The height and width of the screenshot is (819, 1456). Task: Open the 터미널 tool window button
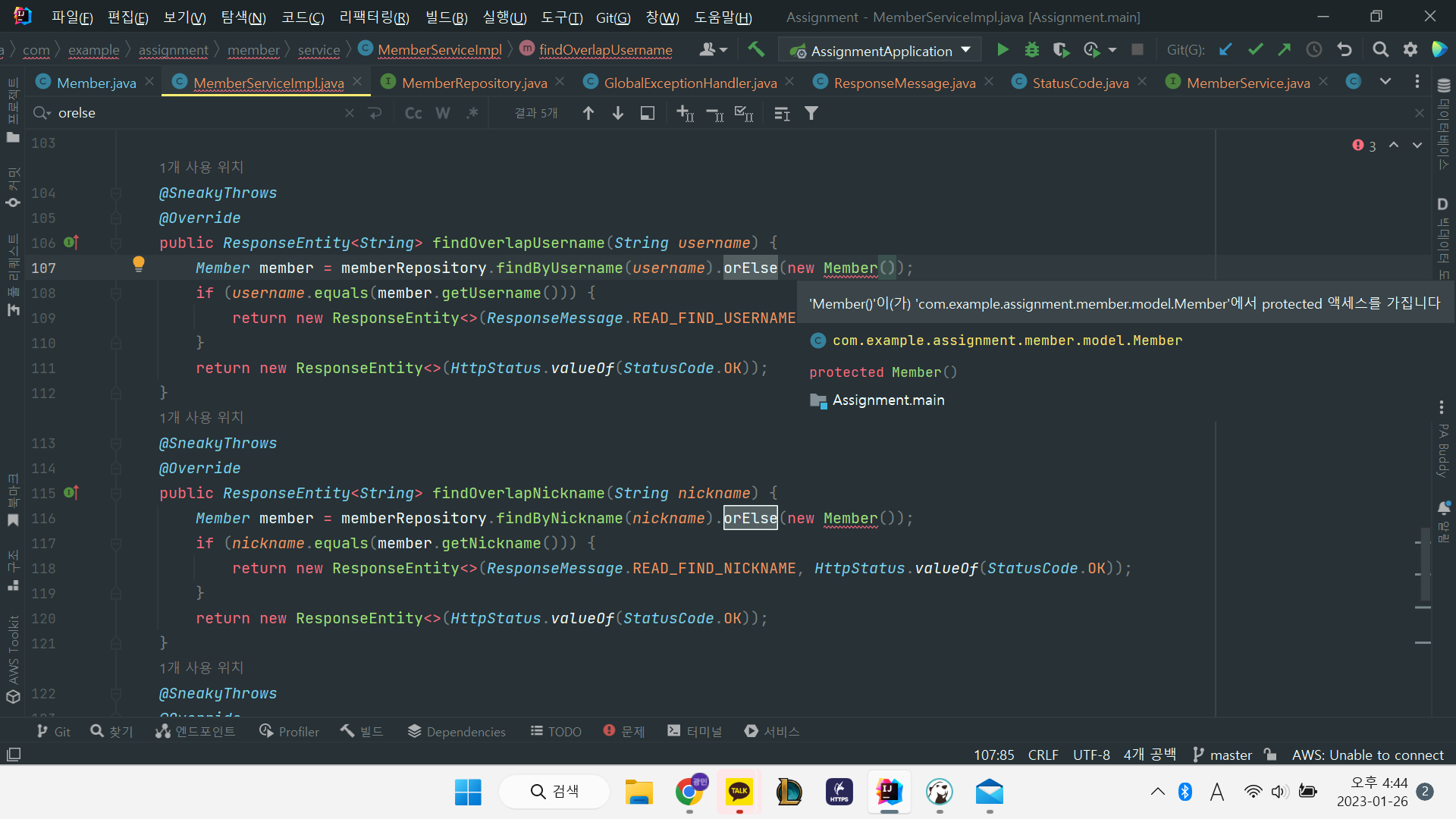(x=695, y=731)
